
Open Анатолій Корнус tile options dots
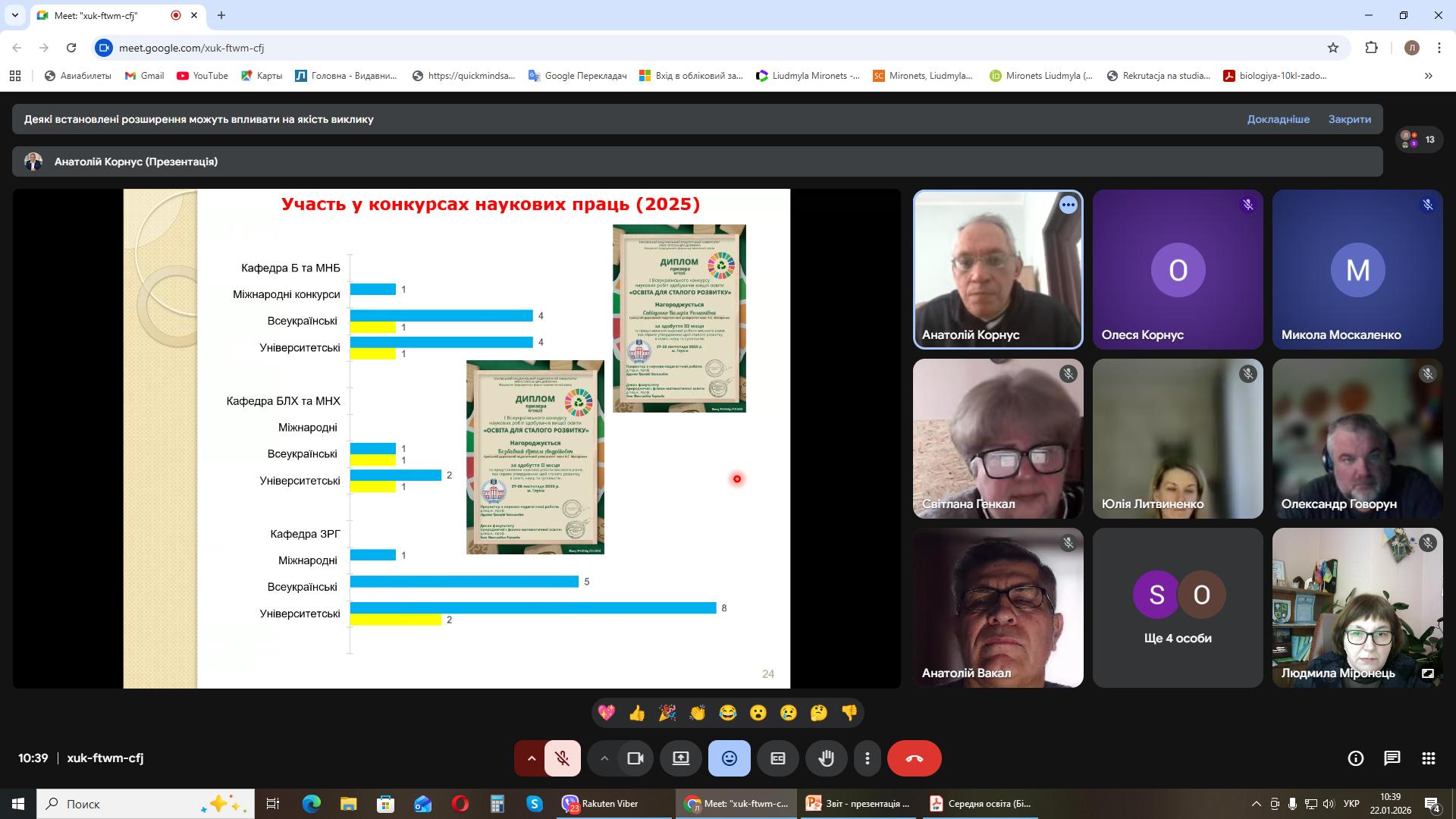pyautogui.click(x=1068, y=205)
